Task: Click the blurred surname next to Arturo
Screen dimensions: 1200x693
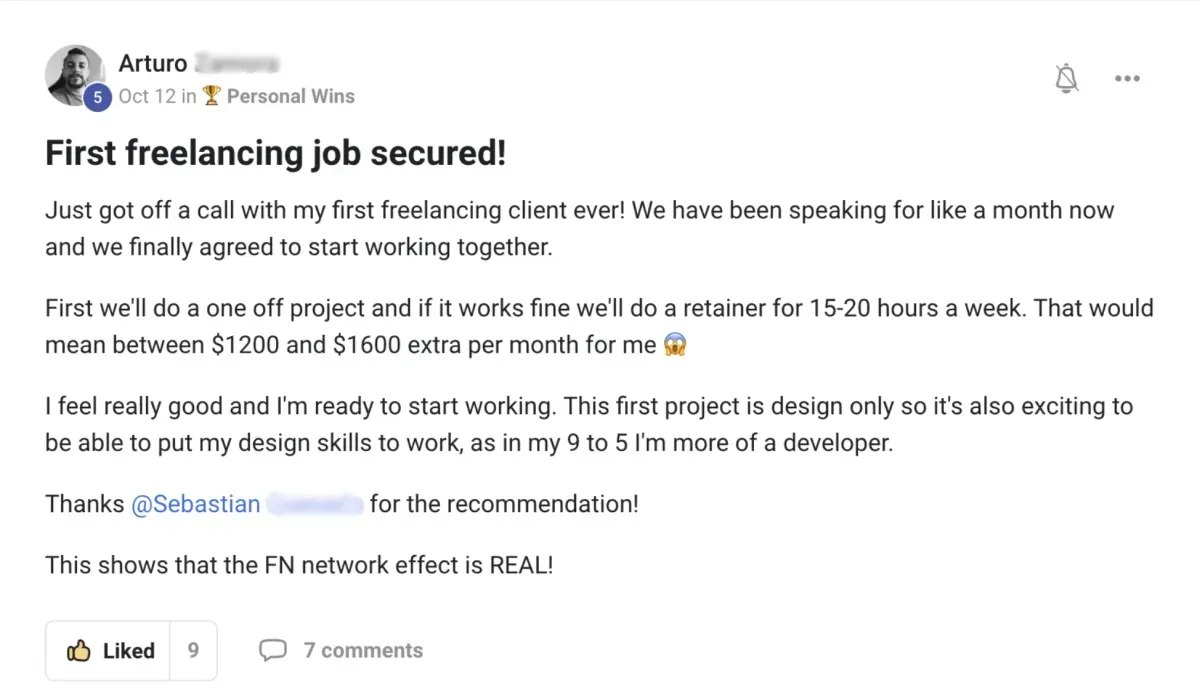Action: (237, 63)
